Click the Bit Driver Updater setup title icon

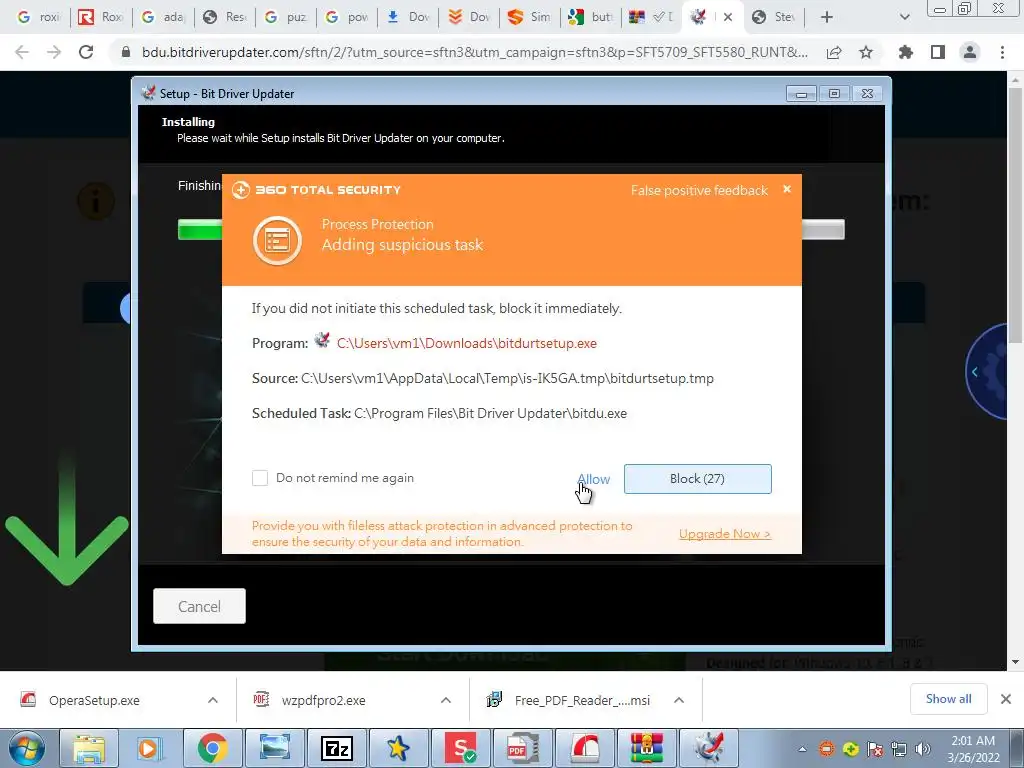tap(148, 93)
